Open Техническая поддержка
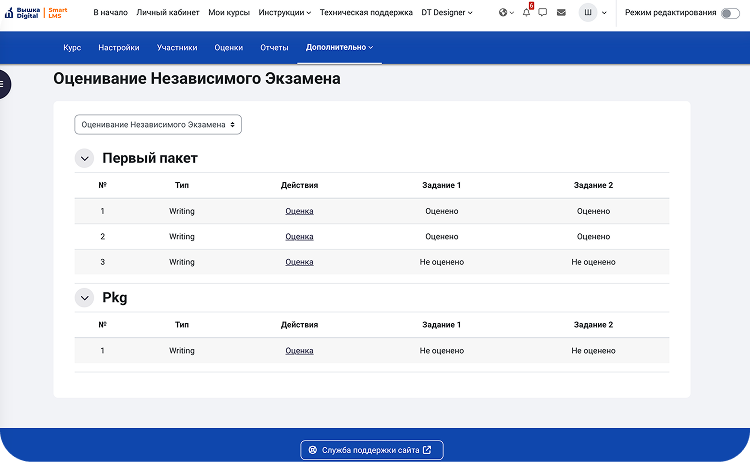The width and height of the screenshot is (750, 462). (366, 12)
